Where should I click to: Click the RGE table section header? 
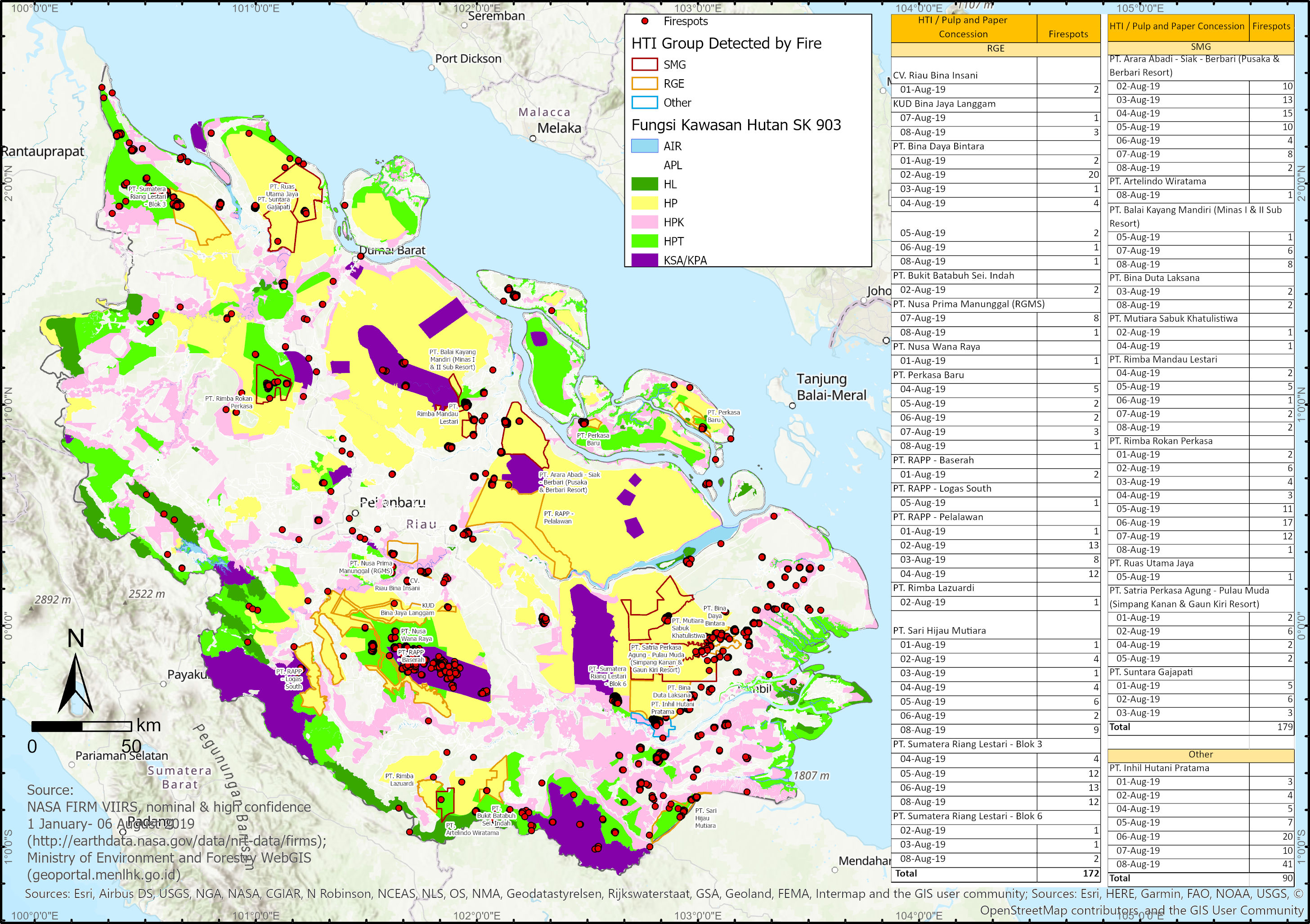click(x=995, y=49)
